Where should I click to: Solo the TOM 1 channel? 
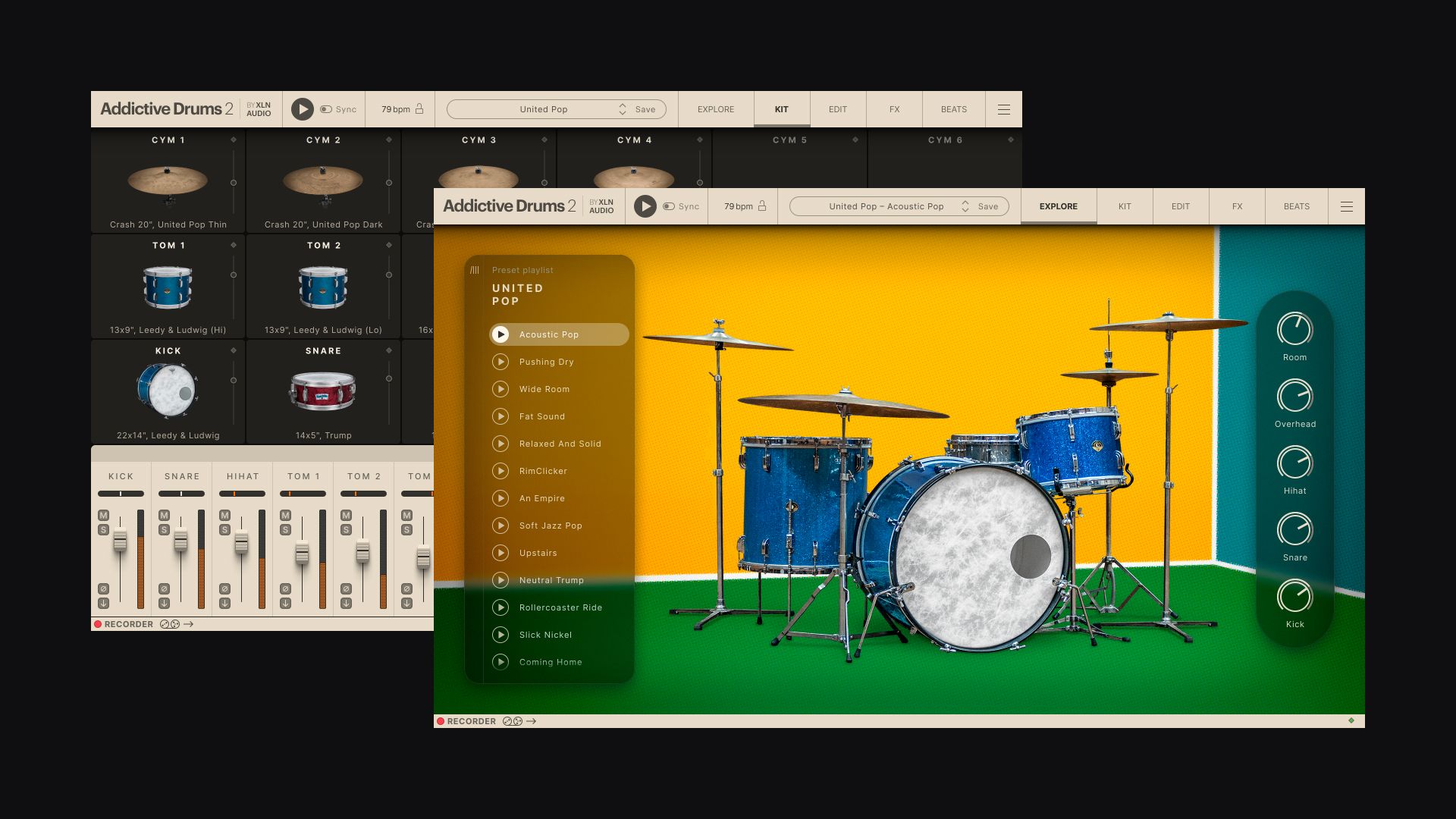tap(285, 530)
